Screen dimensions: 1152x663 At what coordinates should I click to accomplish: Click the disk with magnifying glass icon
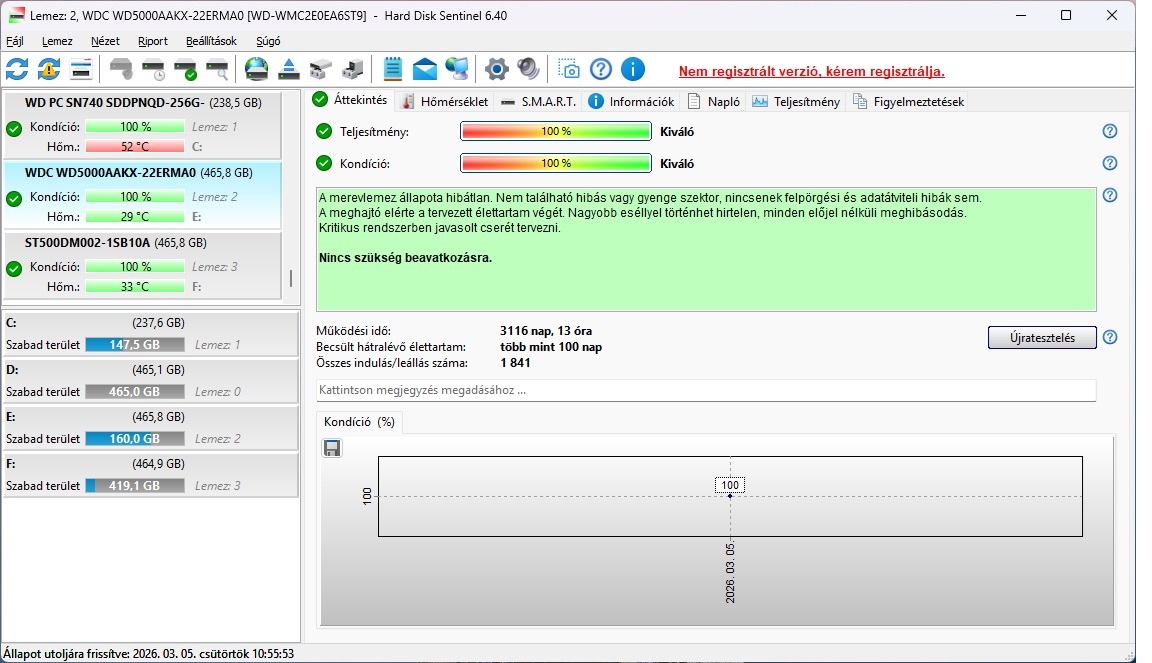217,70
